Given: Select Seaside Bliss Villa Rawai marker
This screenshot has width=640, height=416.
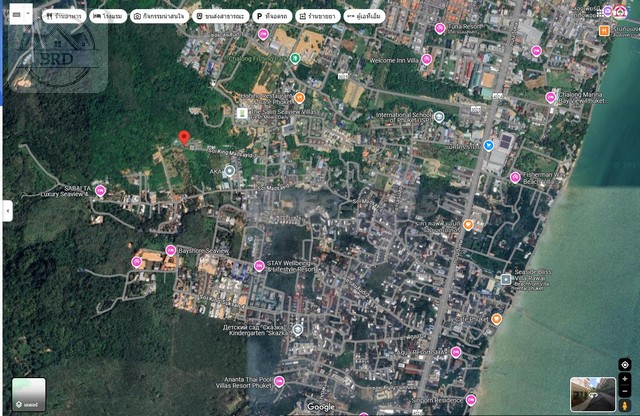Looking at the screenshot, I should click(x=506, y=279).
